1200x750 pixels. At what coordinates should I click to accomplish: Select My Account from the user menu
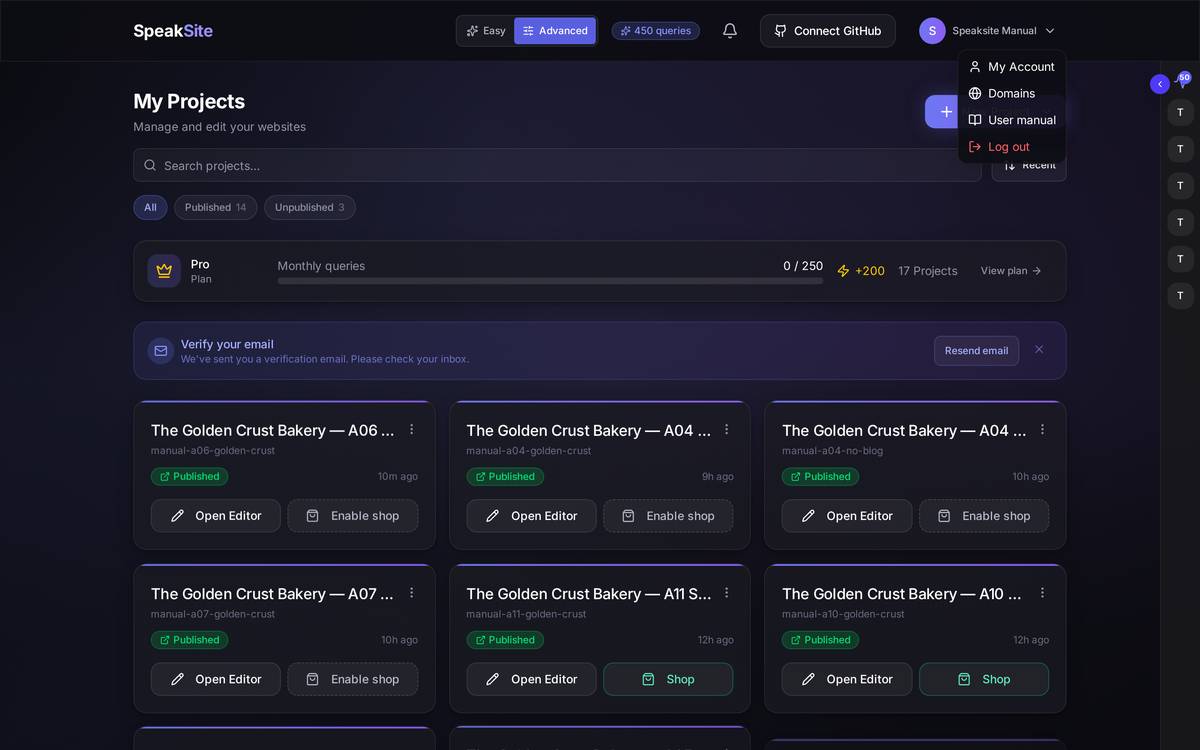(1012, 67)
